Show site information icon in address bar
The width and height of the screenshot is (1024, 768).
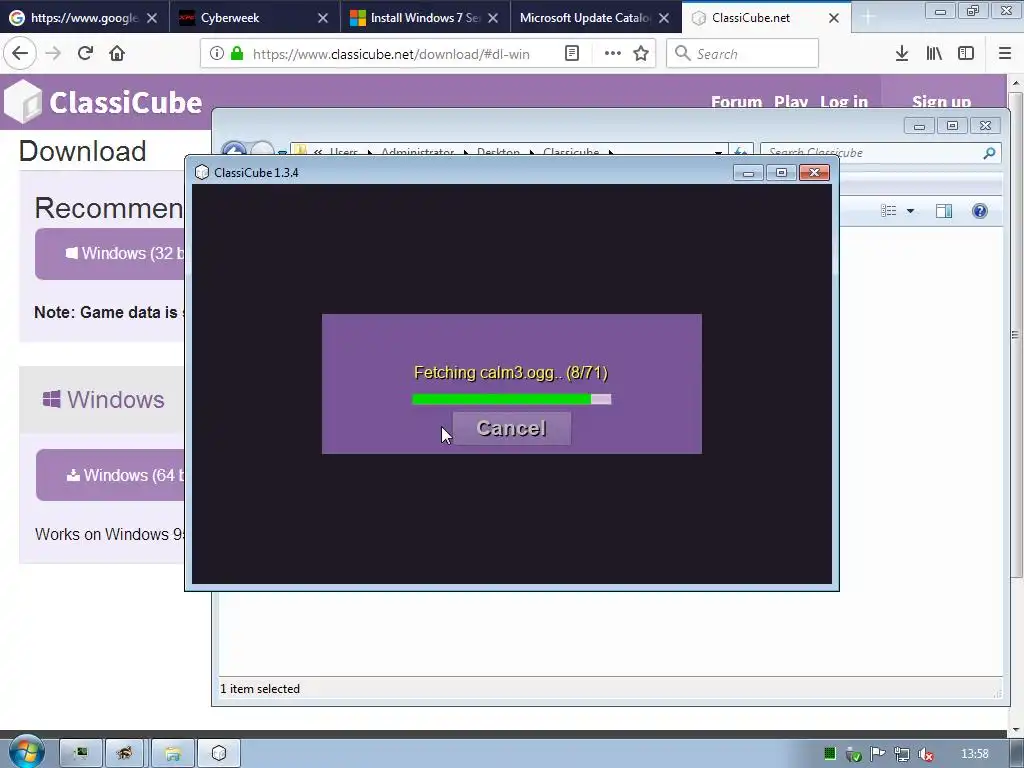(217, 54)
